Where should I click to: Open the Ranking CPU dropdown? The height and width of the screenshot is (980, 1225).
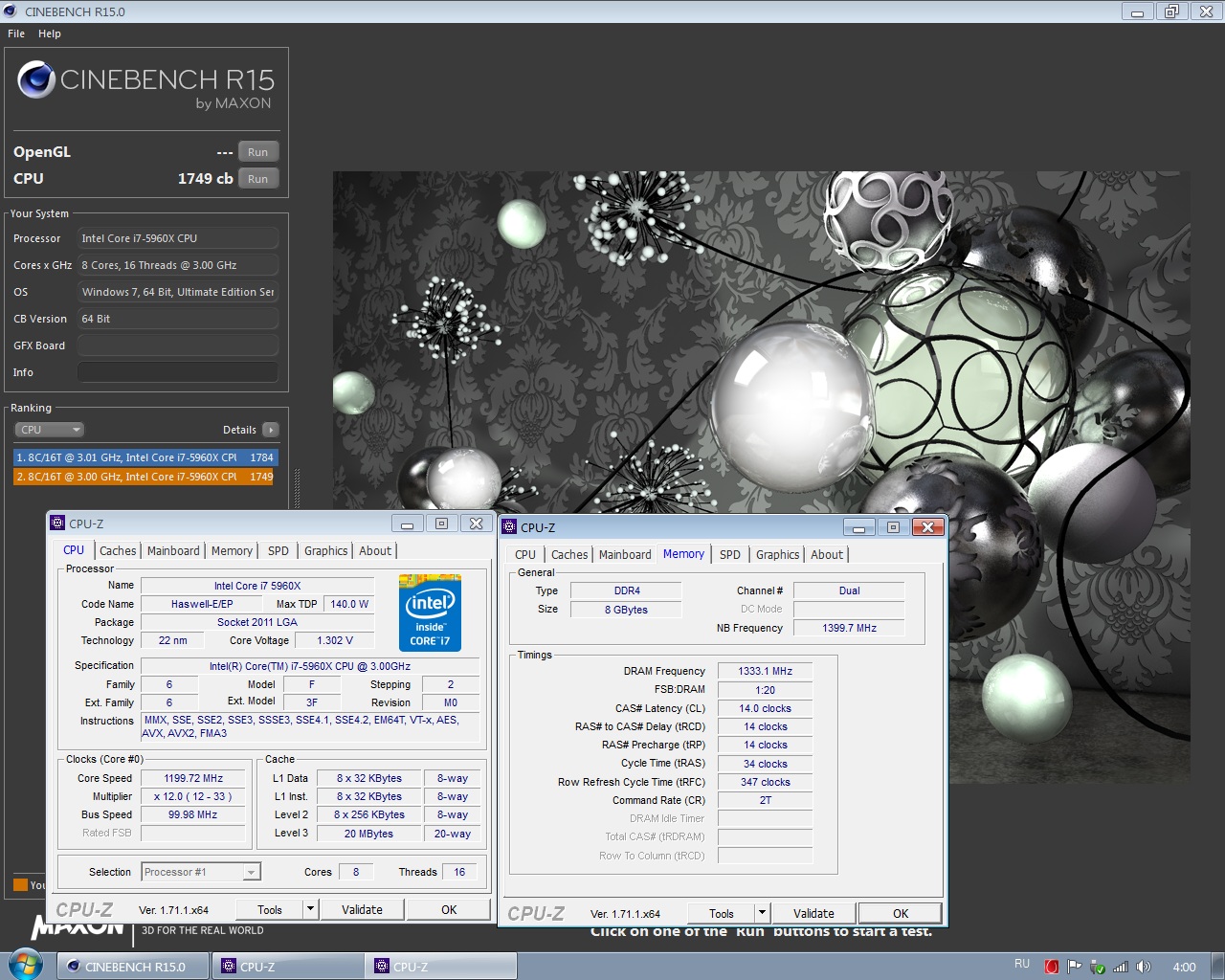pyautogui.click(x=49, y=430)
